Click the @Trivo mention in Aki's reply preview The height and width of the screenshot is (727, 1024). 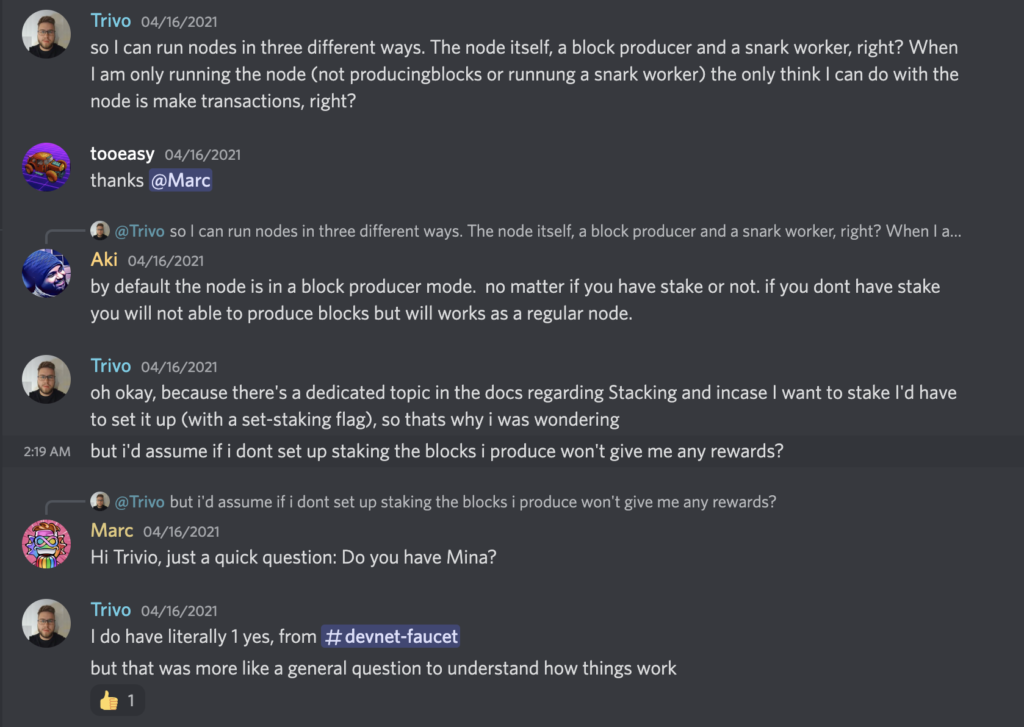pos(140,231)
